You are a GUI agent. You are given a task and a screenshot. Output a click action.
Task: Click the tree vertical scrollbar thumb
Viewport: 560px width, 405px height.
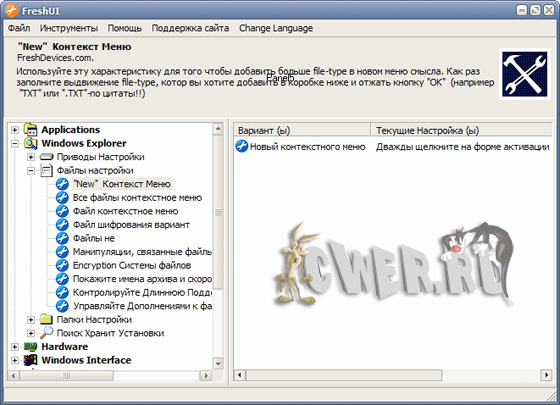pyautogui.click(x=218, y=212)
